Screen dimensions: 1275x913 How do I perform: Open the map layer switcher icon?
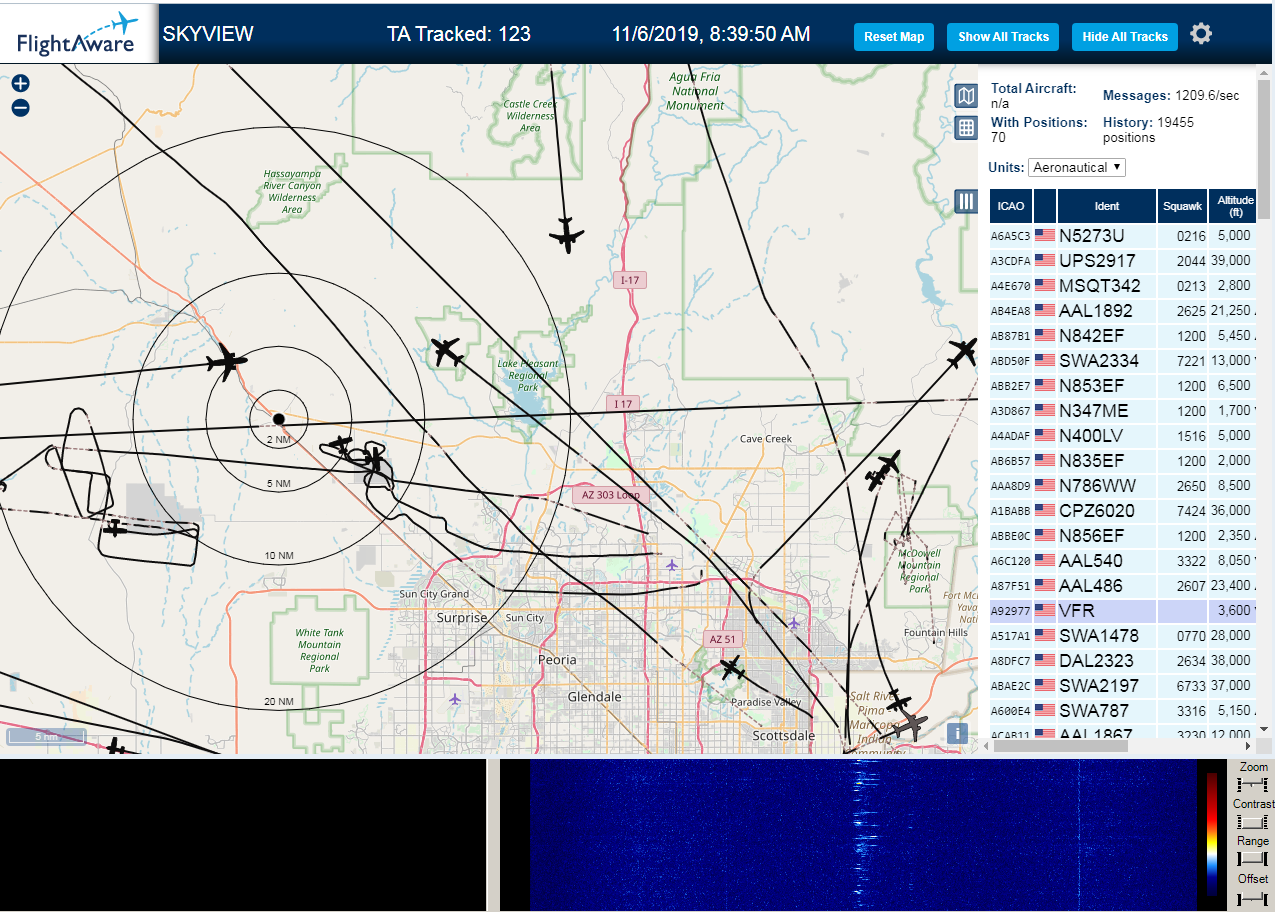(x=966, y=96)
